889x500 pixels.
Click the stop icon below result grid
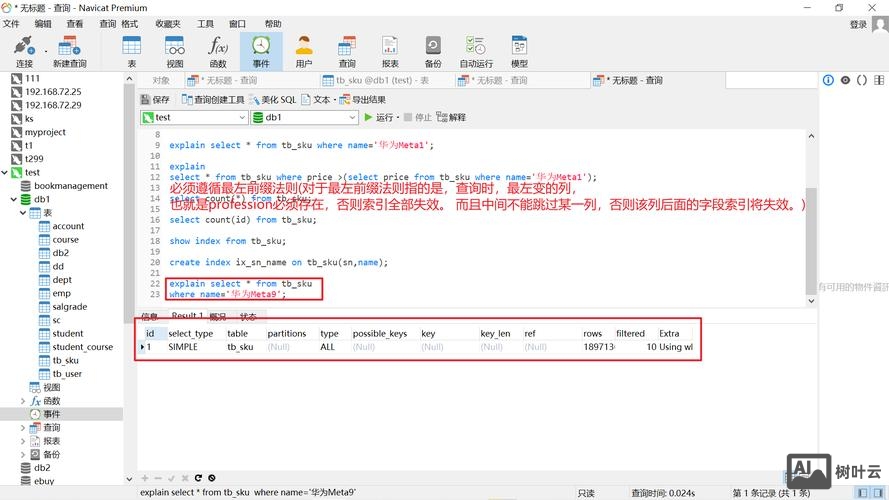point(211,478)
